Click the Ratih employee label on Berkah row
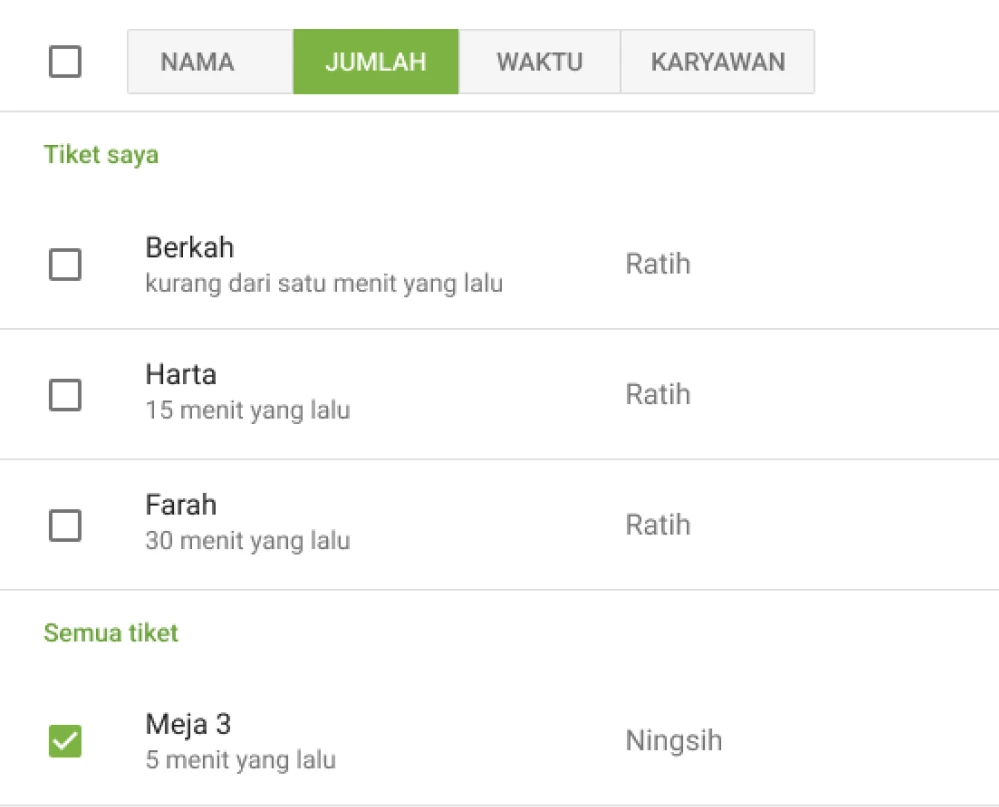Viewport: 999px width, 807px height. tap(657, 264)
